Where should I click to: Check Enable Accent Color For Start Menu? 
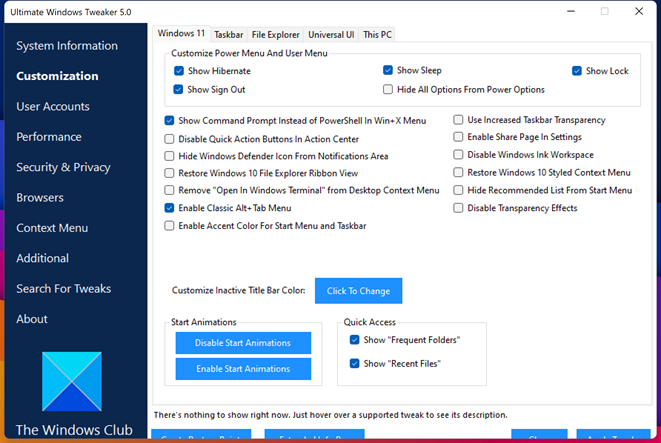click(x=169, y=226)
